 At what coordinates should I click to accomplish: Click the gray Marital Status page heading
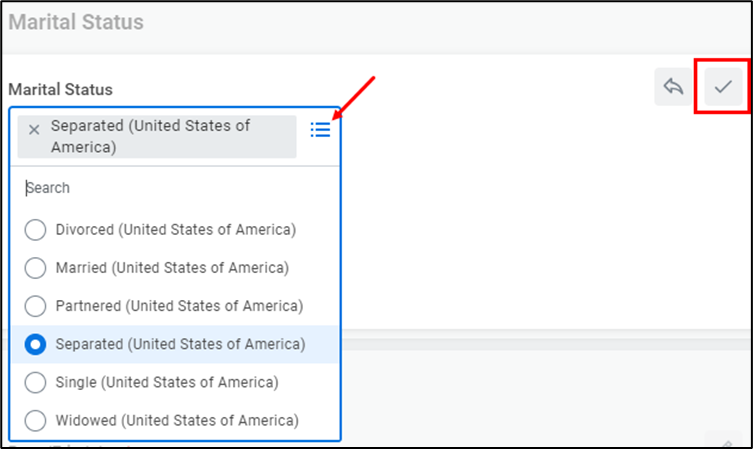click(76, 22)
